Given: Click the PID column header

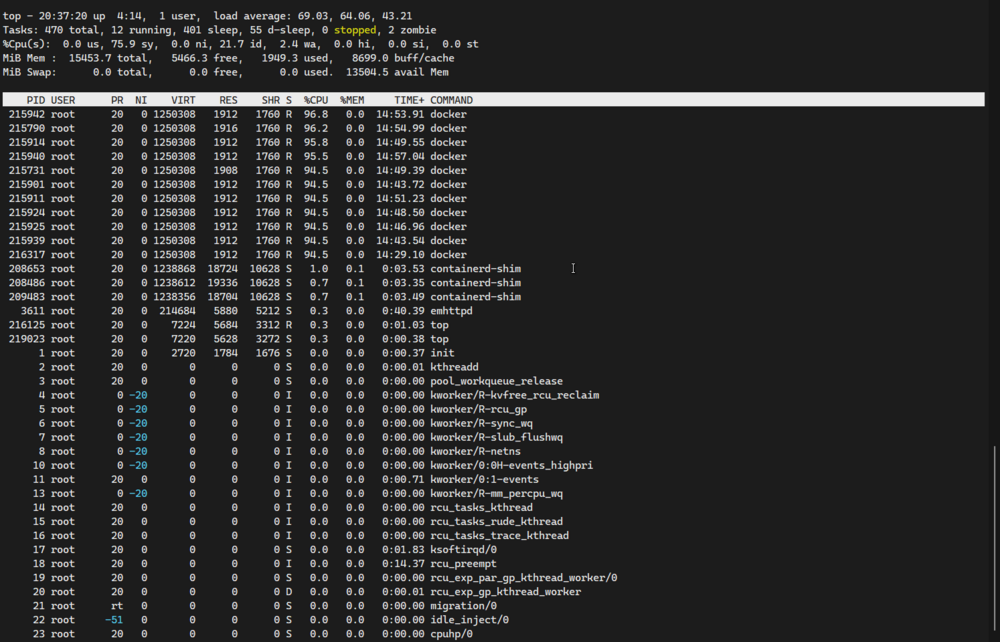Looking at the screenshot, I should [x=36, y=100].
